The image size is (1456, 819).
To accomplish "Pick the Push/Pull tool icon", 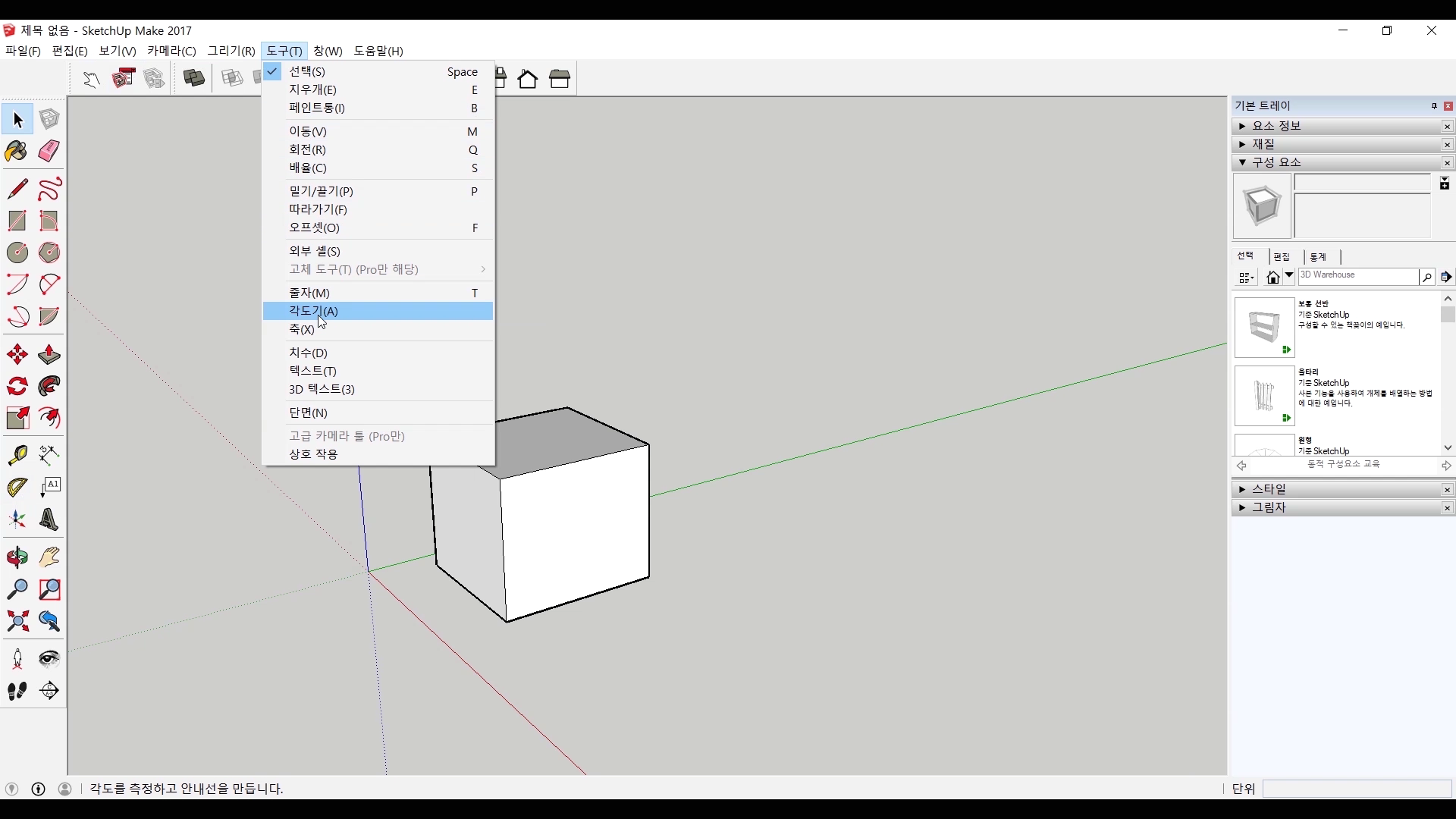I will [49, 355].
